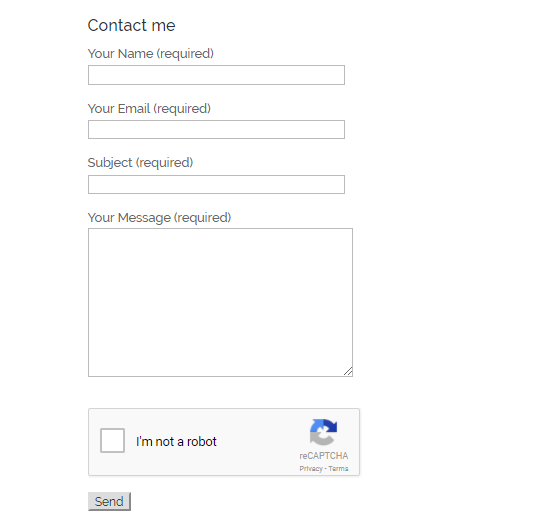Click the reCAPTCHA wordmark text
The width and height of the screenshot is (533, 529).
click(324, 456)
